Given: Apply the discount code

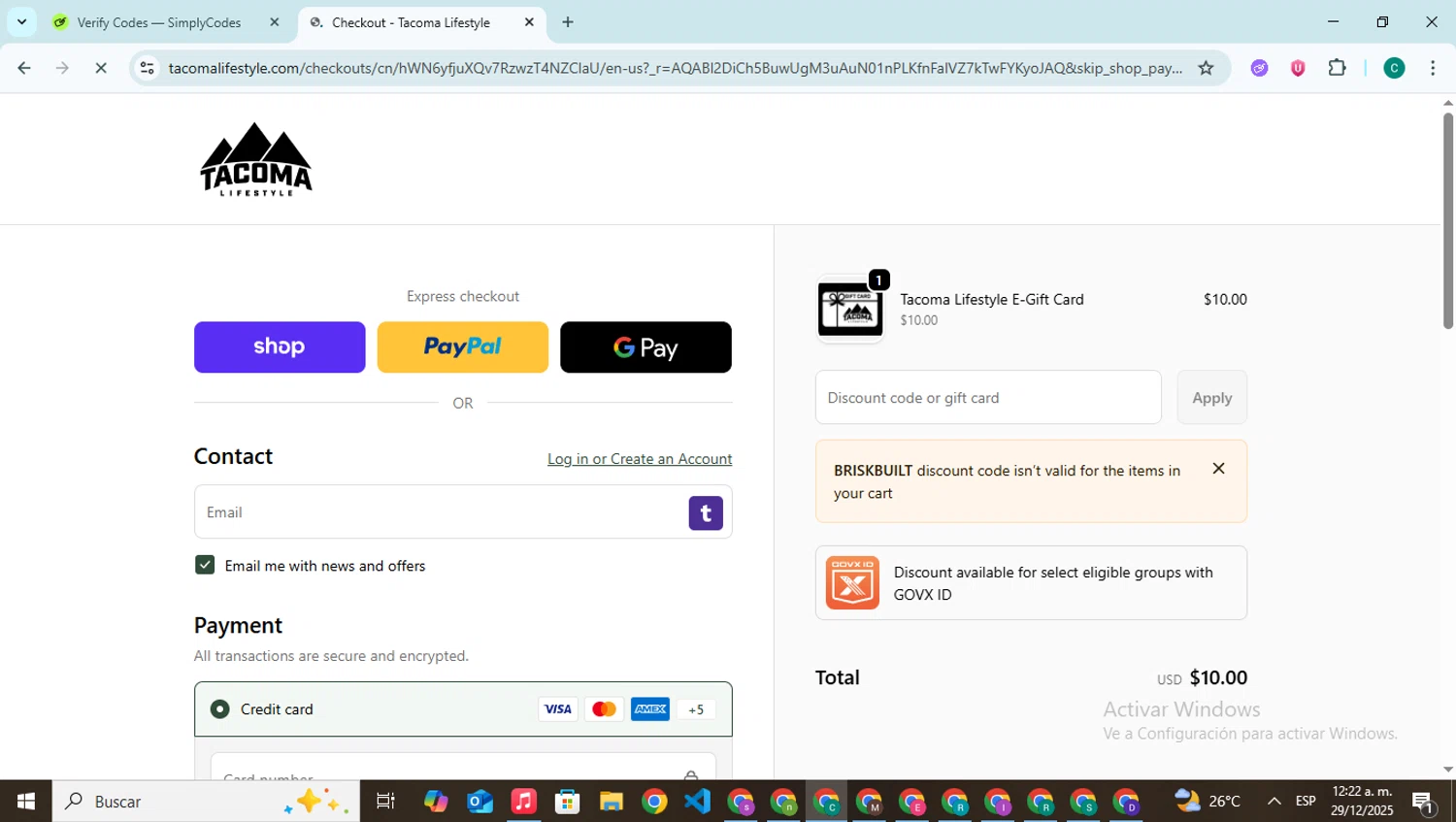Looking at the screenshot, I should [1211, 397].
